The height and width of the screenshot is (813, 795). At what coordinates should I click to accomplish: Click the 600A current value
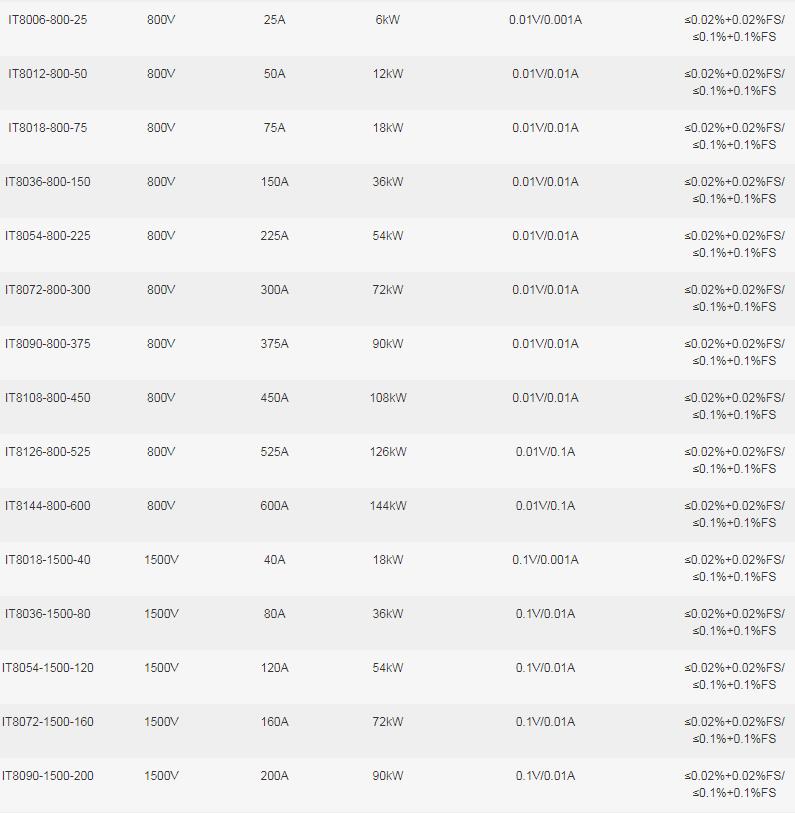tap(274, 506)
